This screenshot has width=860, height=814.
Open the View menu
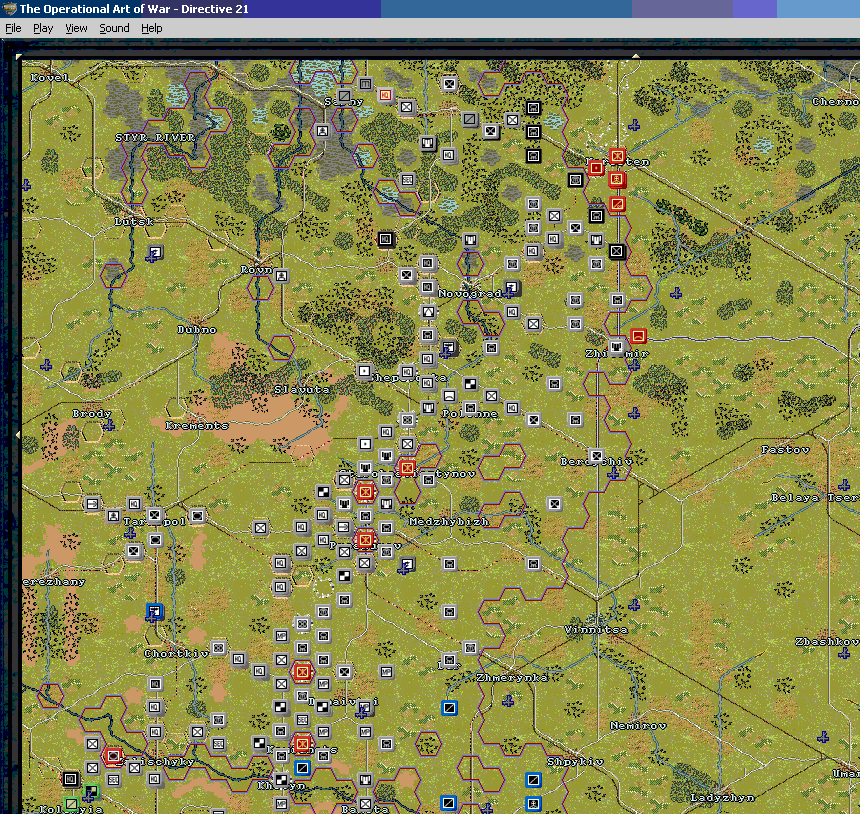coord(76,28)
